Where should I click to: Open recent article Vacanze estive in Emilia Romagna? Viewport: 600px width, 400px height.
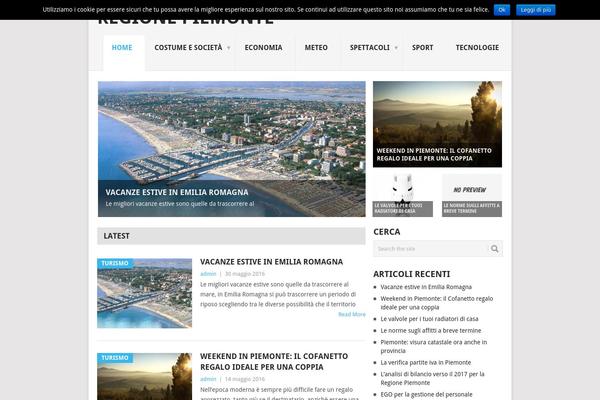pos(426,287)
